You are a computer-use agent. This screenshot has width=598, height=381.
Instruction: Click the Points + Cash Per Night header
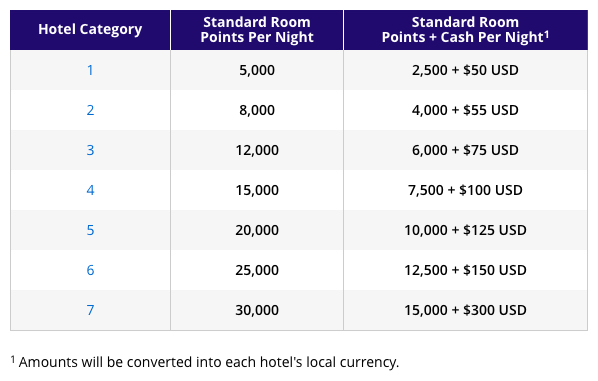coord(465,30)
